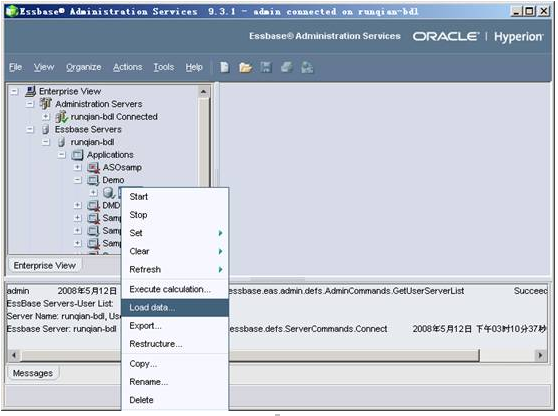Click the New document toolbar icon
Viewport: 558px width, 416px height.
[224, 67]
